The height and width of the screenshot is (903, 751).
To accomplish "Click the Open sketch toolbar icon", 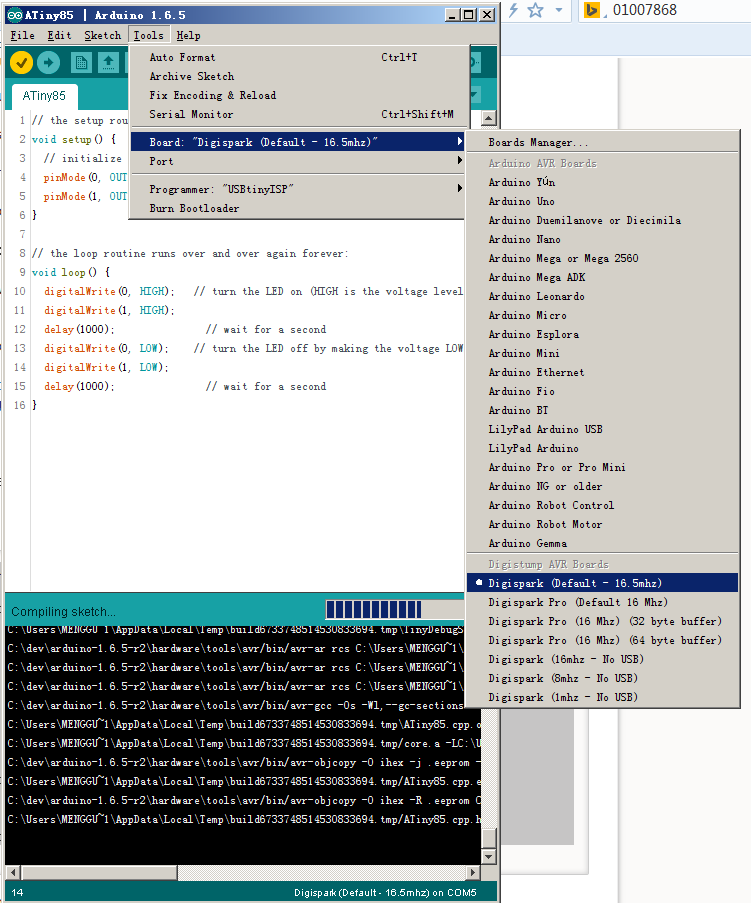I will click(108, 62).
